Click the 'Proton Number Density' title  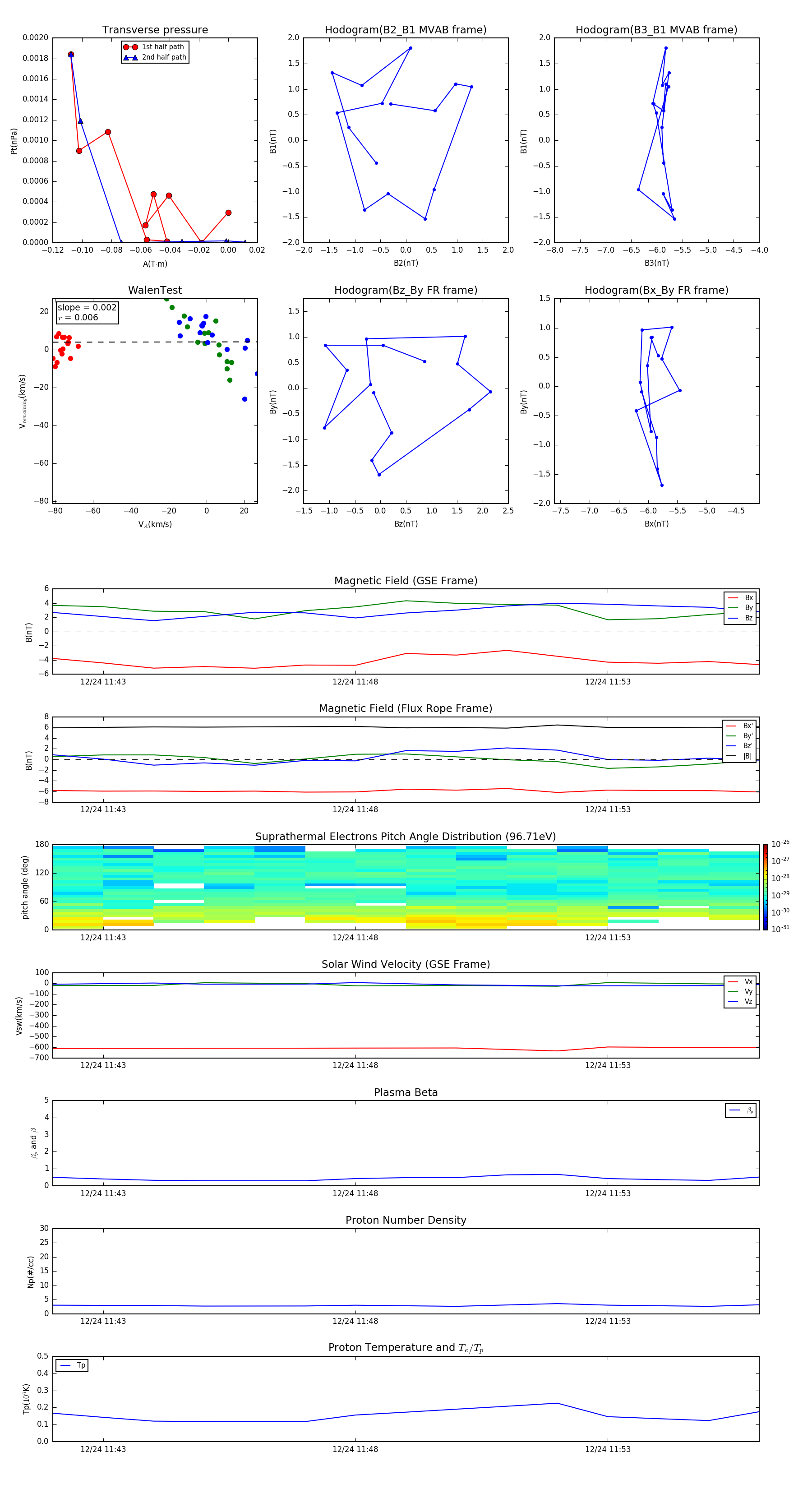(406, 1220)
